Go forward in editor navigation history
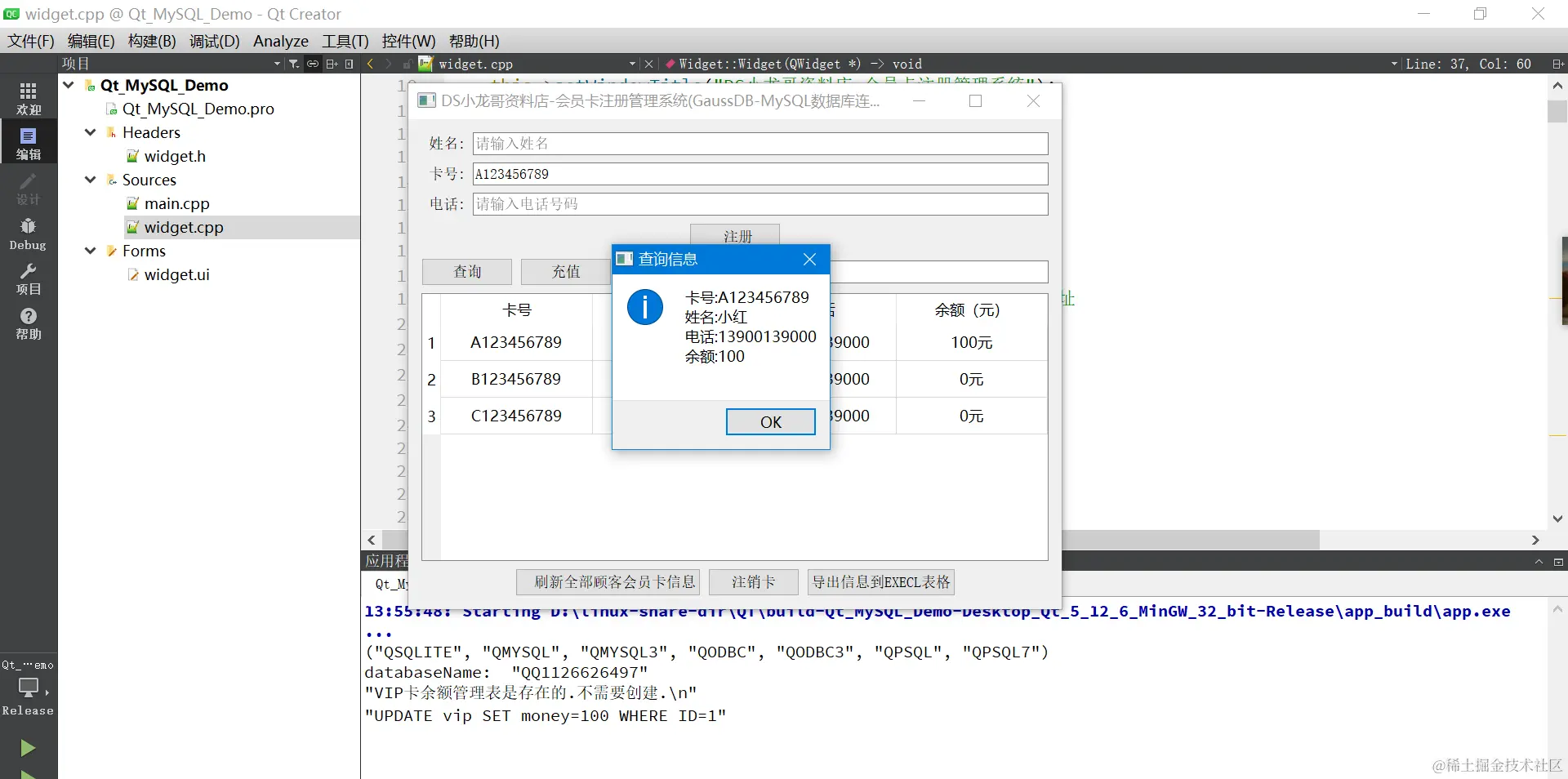The width and height of the screenshot is (1568, 779). pyautogui.click(x=389, y=64)
